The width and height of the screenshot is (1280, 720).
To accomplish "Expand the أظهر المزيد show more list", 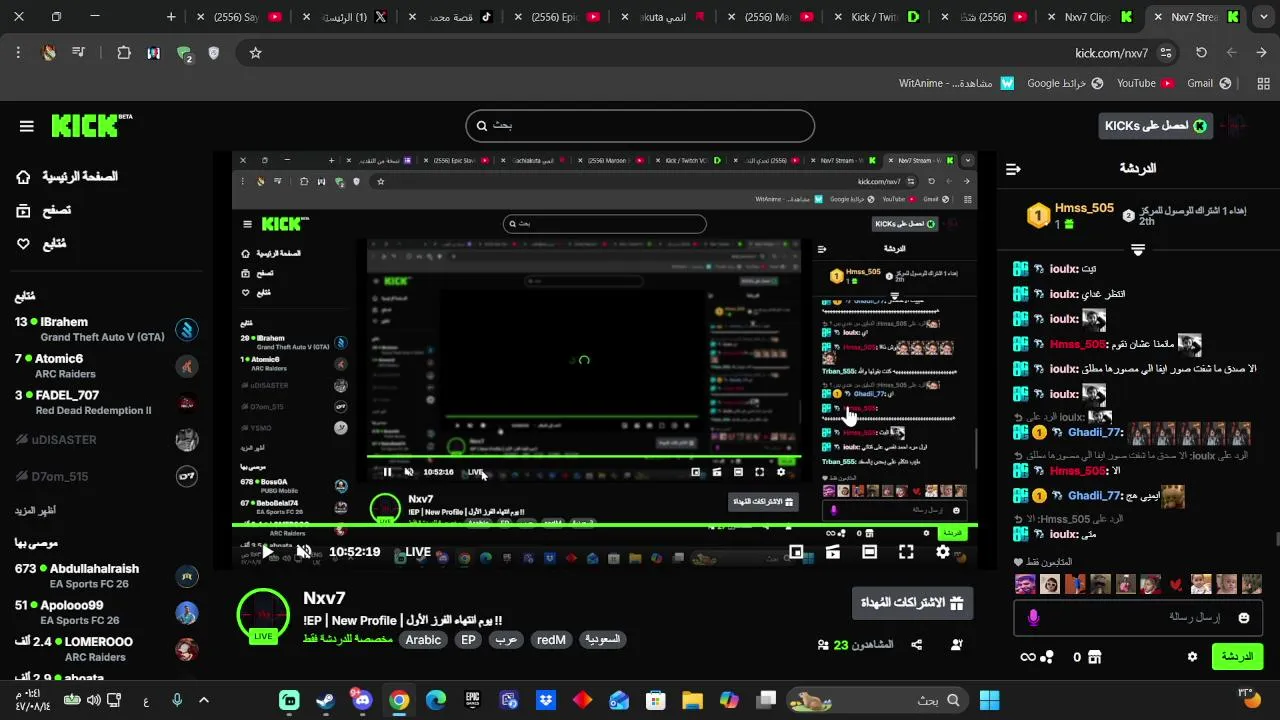I will (35, 510).
